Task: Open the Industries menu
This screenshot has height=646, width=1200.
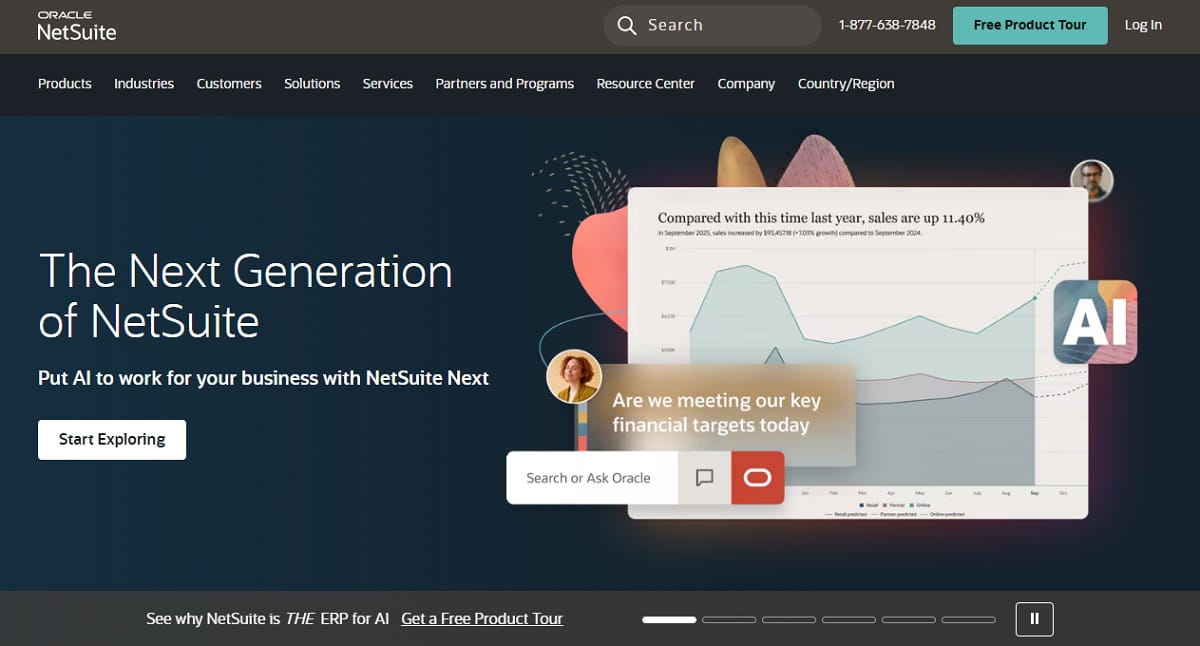Action: pos(144,84)
